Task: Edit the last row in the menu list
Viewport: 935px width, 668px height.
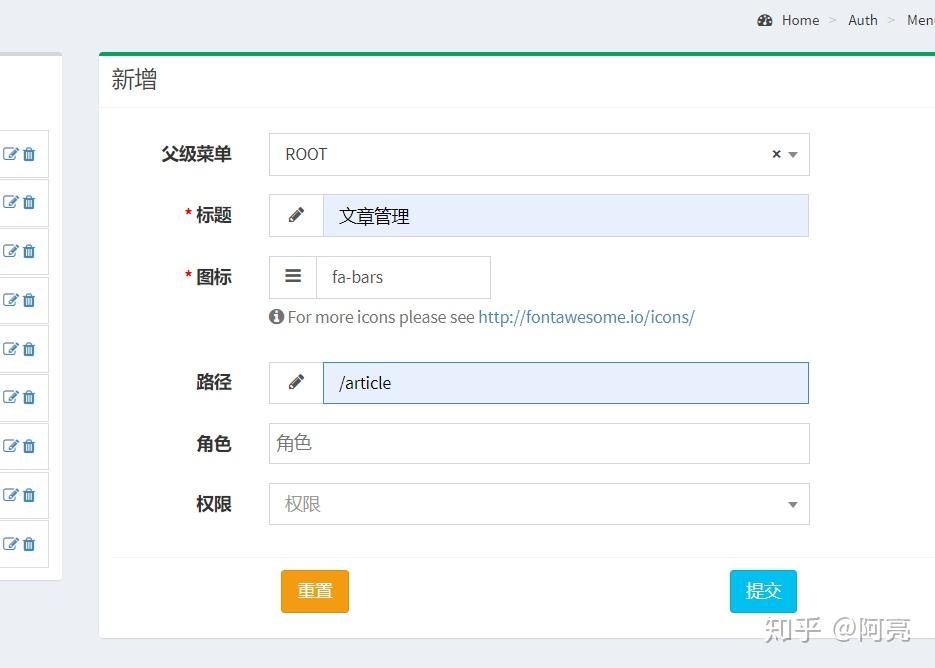Action: pos(11,544)
